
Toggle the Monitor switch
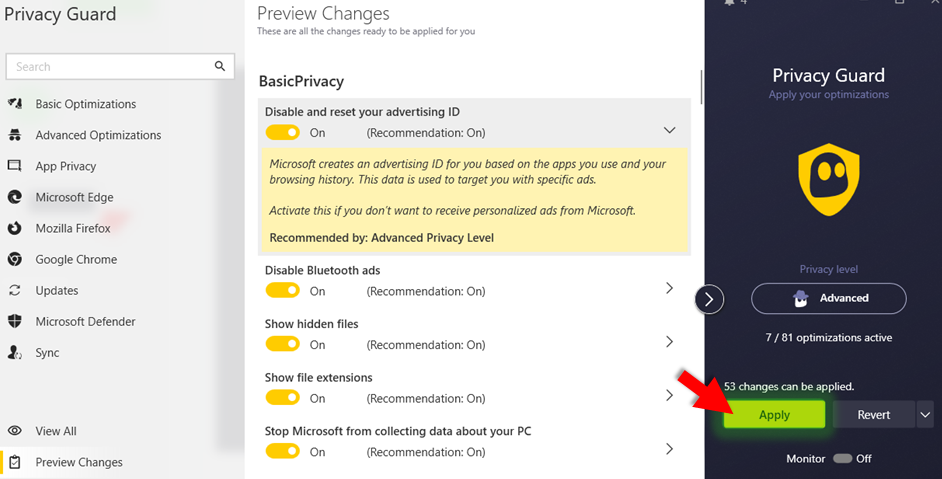[x=842, y=459]
